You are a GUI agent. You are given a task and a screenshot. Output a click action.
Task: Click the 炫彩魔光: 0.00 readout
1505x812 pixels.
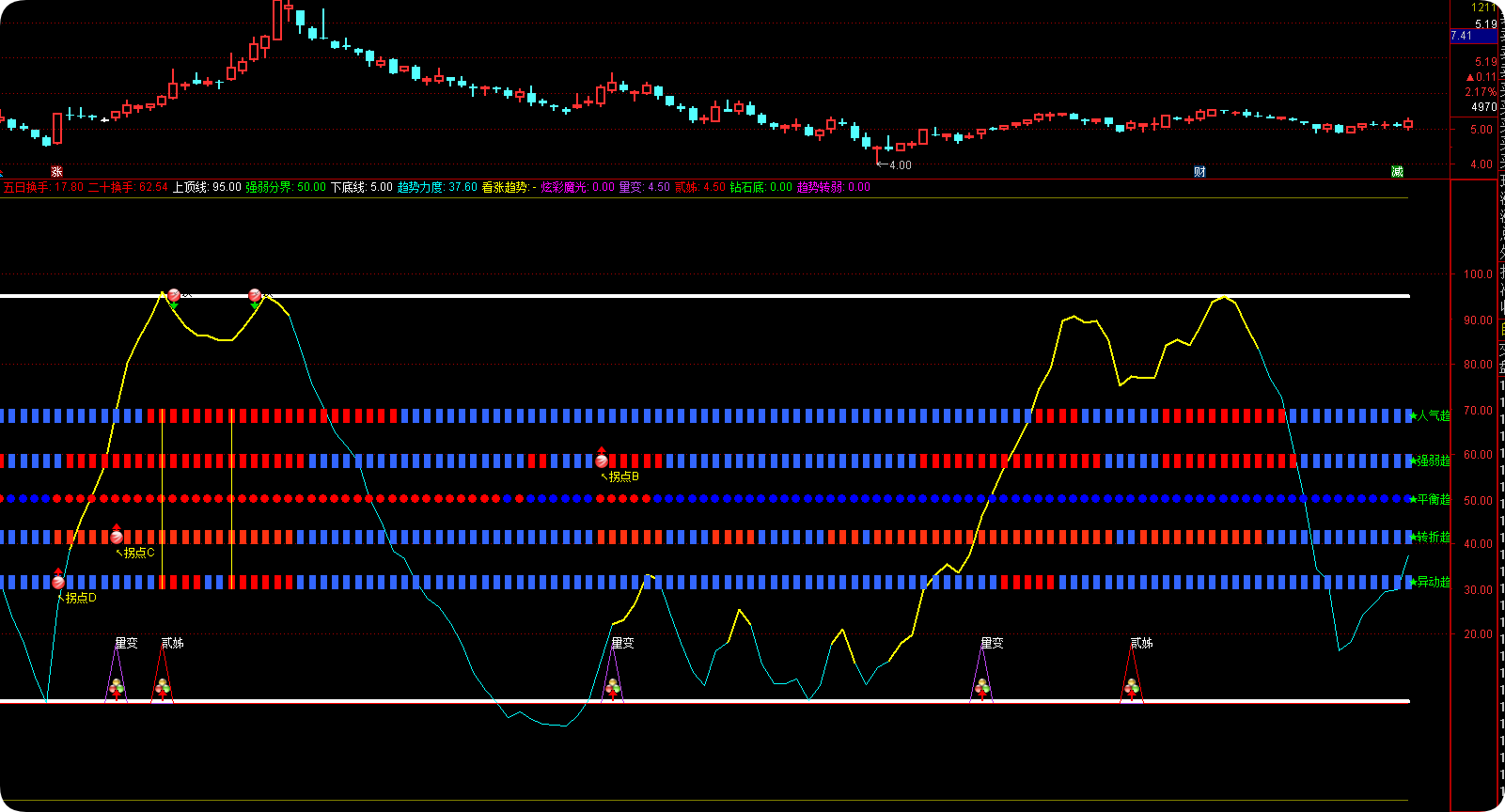pyautogui.click(x=577, y=187)
